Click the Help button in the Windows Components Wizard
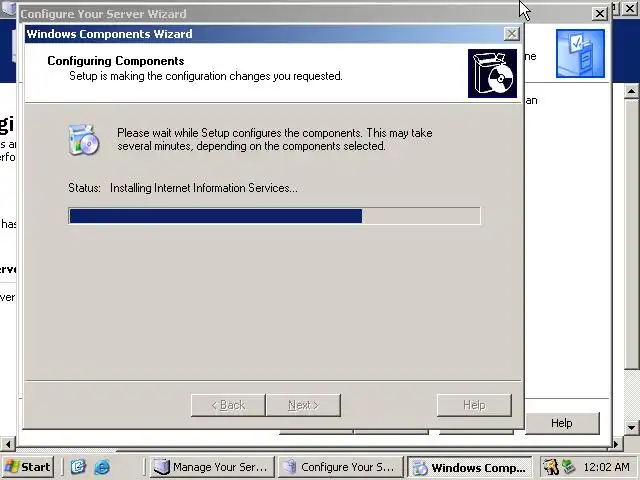The width and height of the screenshot is (640, 480). coord(474,405)
